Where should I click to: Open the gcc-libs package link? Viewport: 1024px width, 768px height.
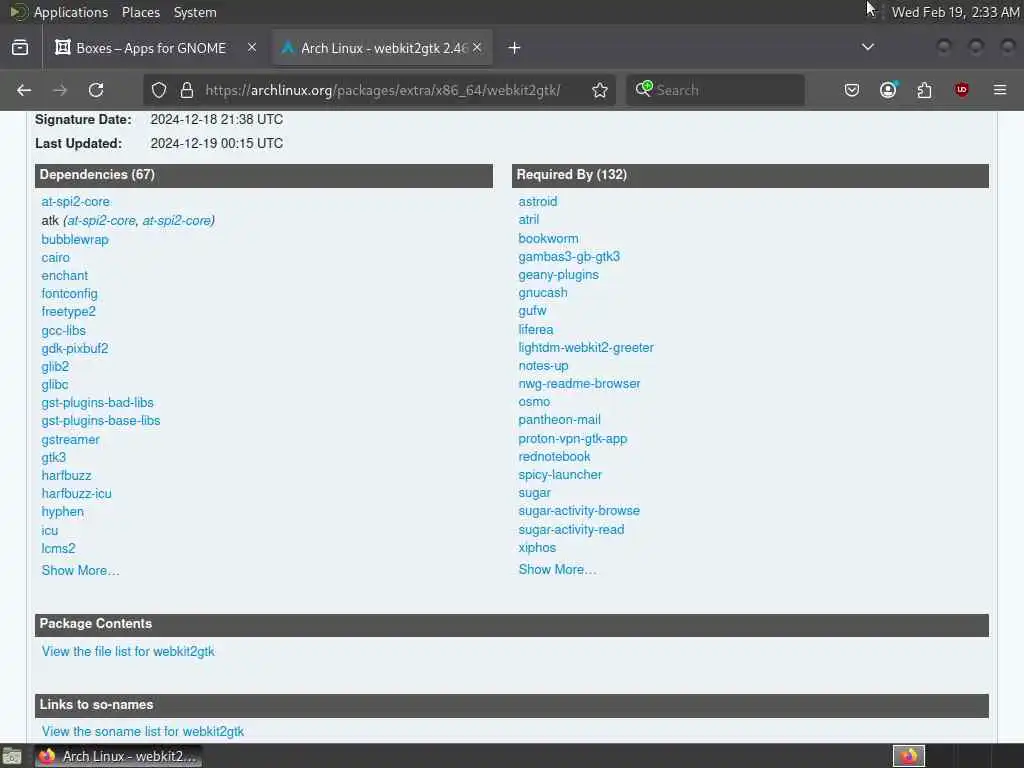click(63, 330)
